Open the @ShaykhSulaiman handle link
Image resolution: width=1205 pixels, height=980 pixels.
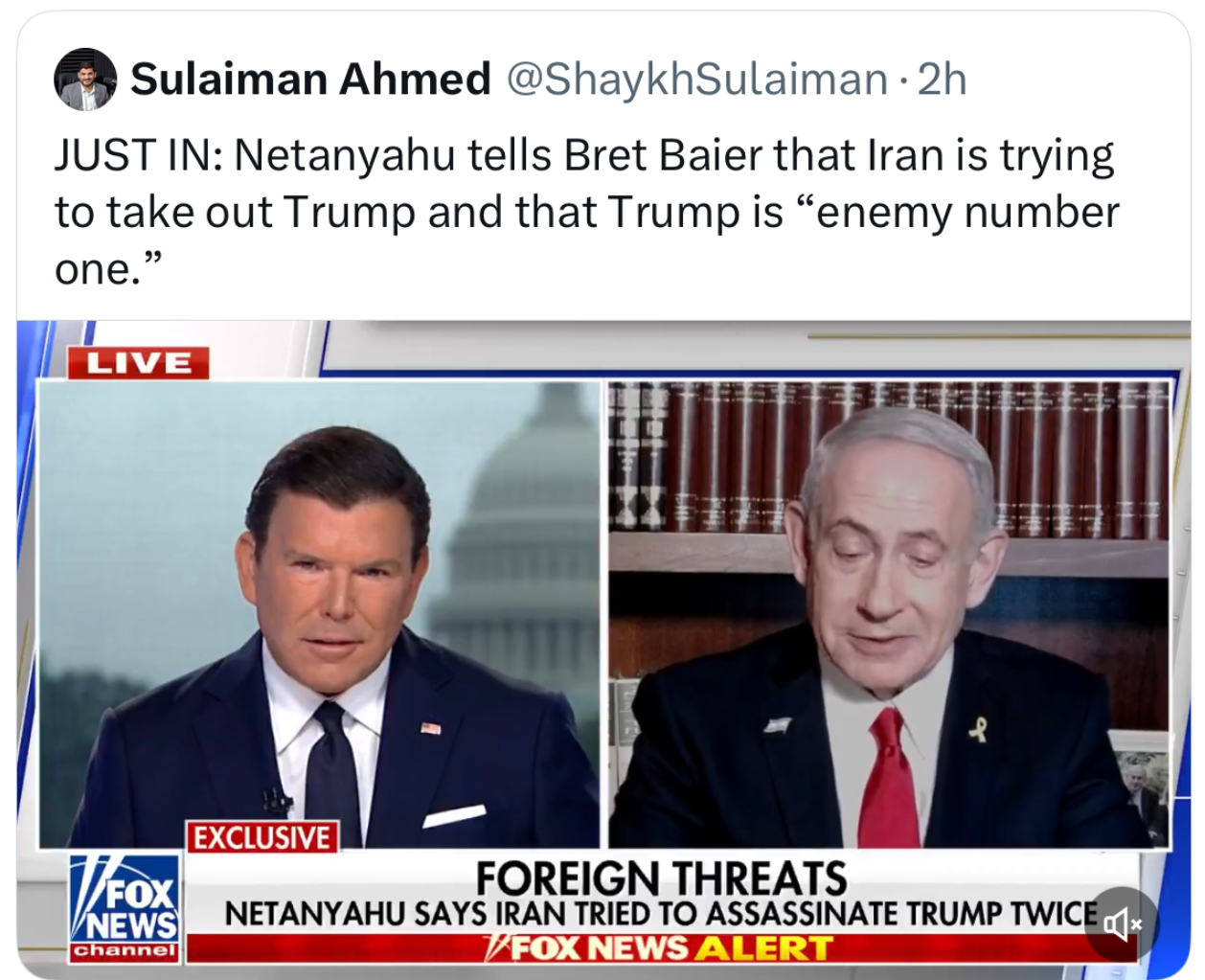point(696,80)
